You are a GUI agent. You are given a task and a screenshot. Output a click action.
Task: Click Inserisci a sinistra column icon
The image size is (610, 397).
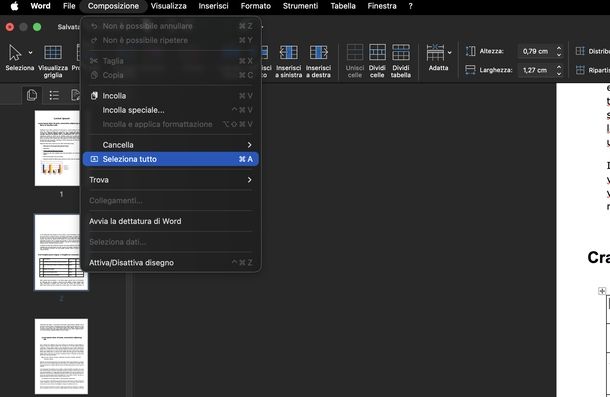point(289,53)
